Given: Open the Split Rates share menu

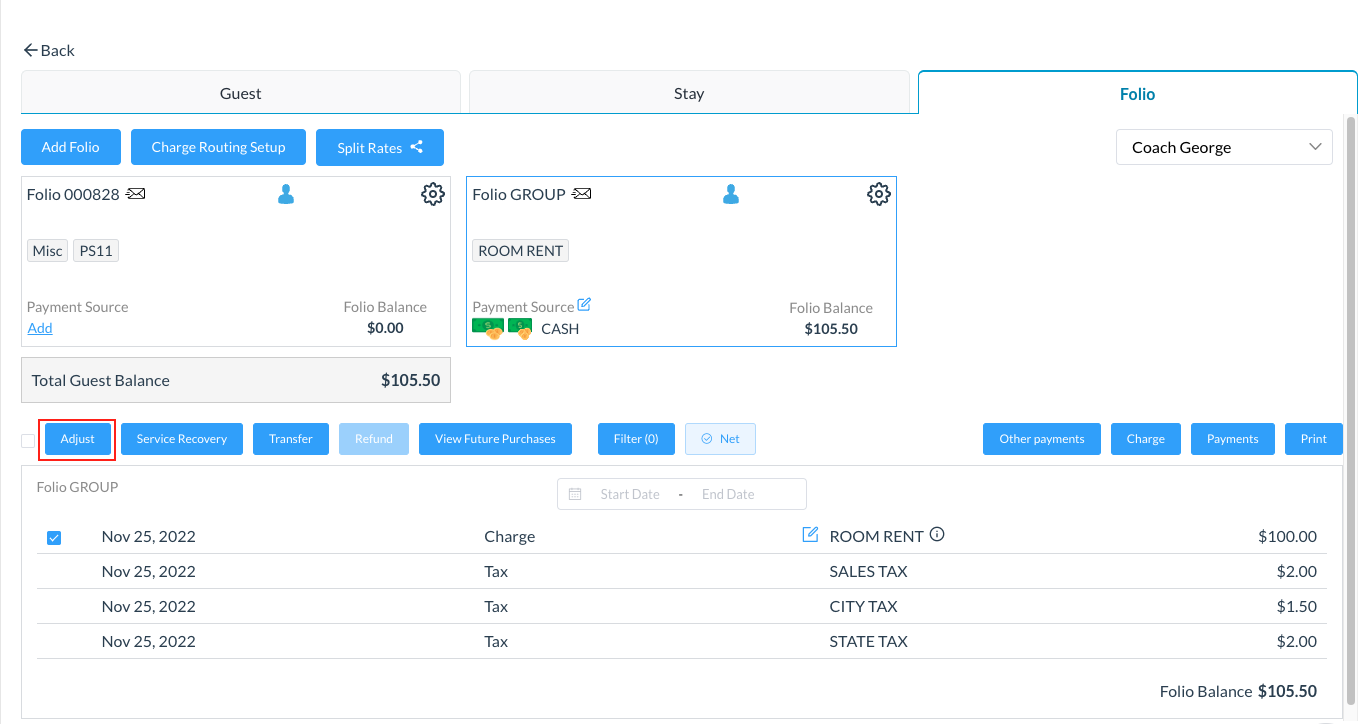Looking at the screenshot, I should pos(380,147).
